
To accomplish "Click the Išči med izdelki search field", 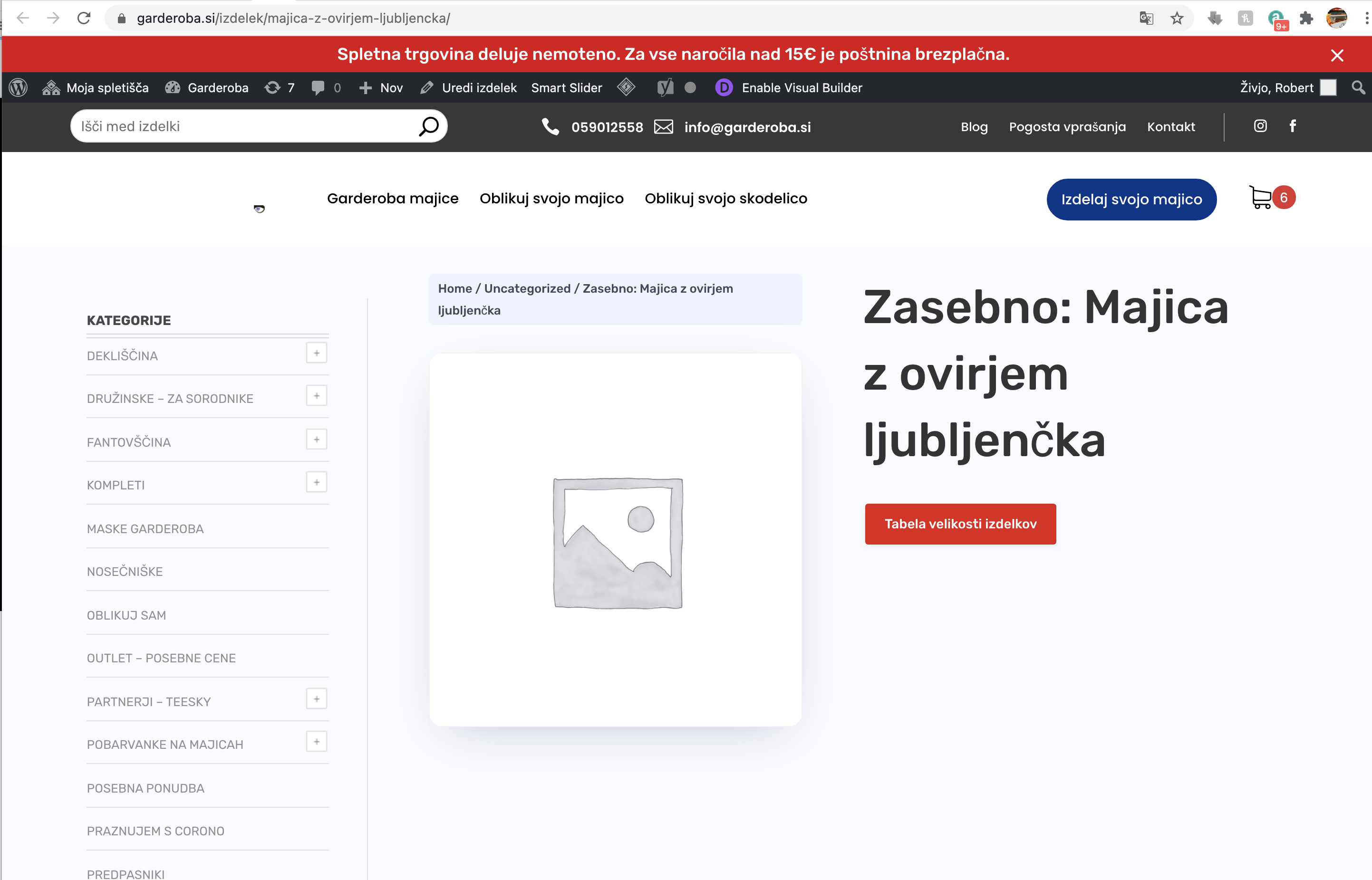I will click(246, 126).
